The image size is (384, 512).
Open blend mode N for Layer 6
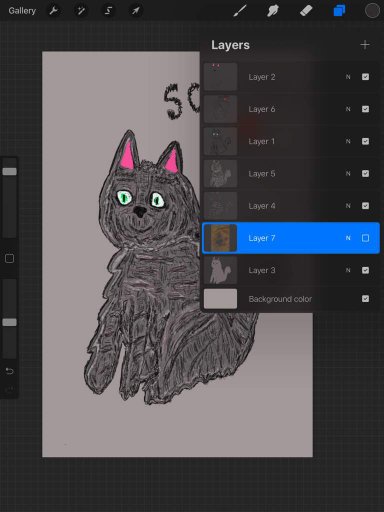(348, 109)
